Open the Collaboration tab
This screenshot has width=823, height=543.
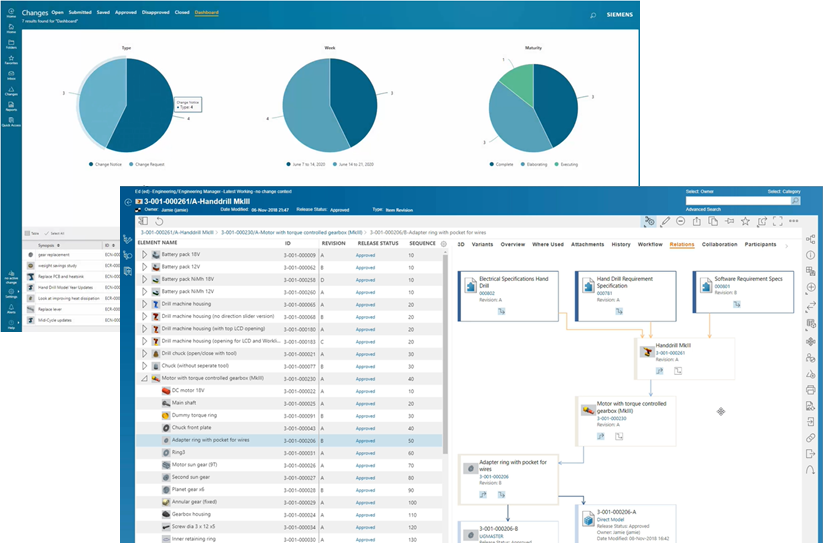click(720, 244)
